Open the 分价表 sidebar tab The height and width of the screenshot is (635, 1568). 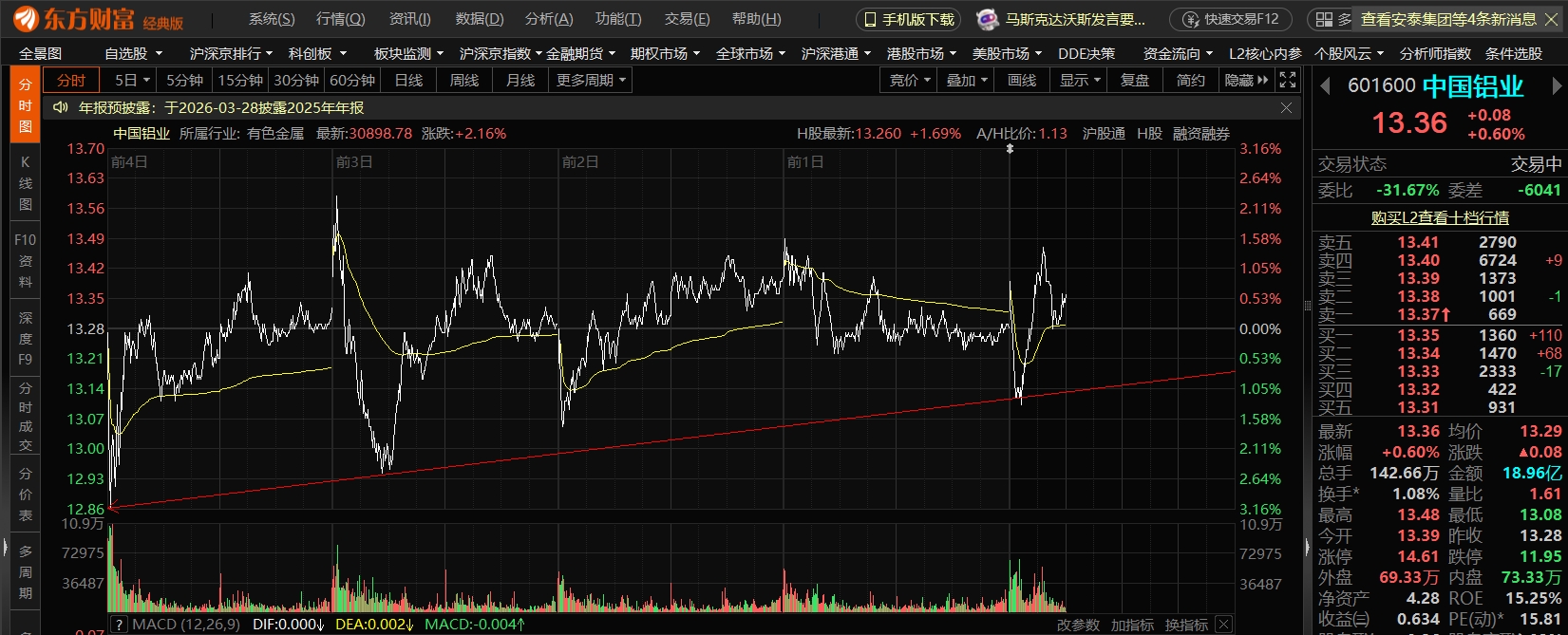coord(26,495)
